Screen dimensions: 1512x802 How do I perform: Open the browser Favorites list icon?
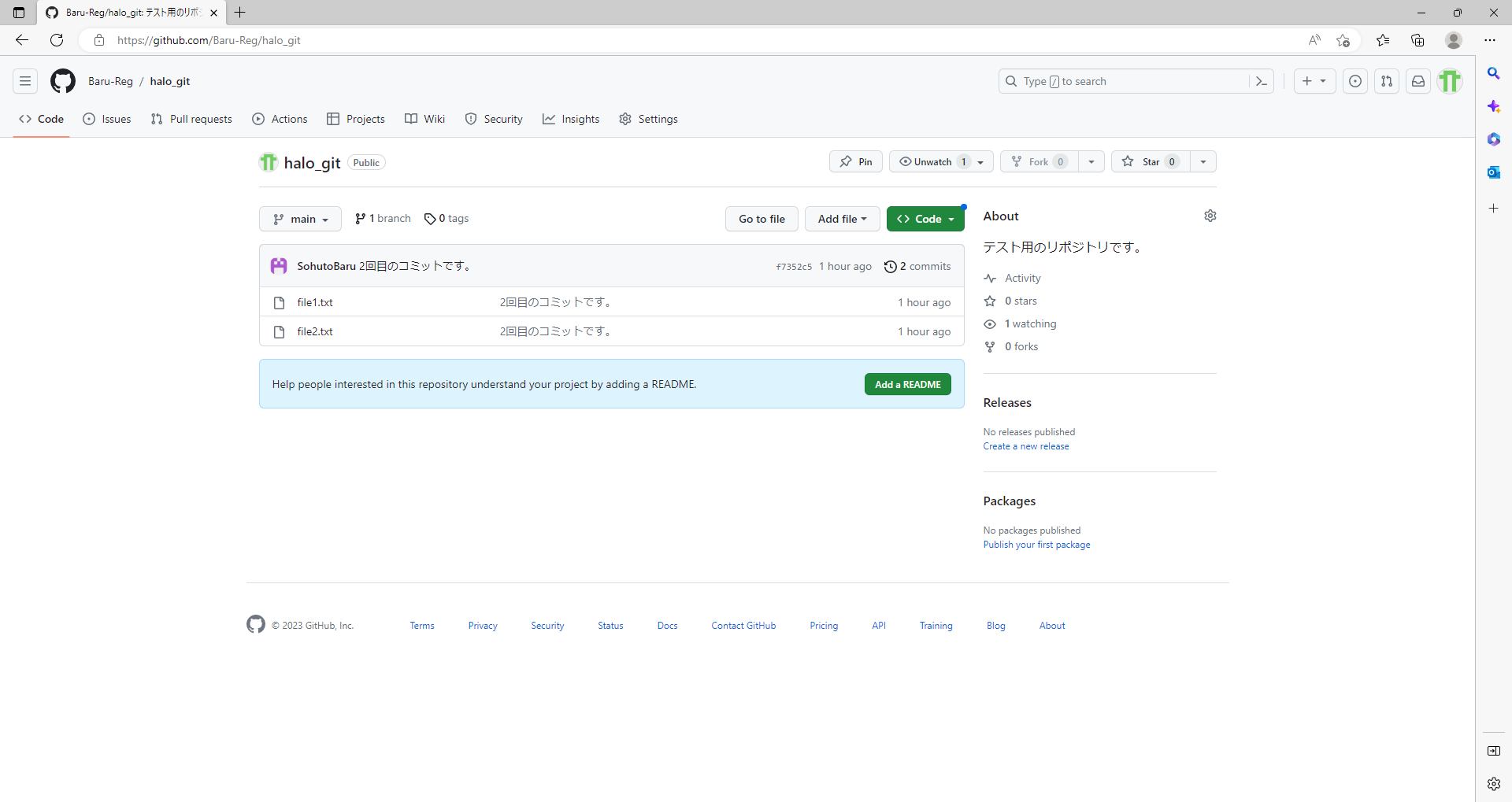pyautogui.click(x=1383, y=40)
